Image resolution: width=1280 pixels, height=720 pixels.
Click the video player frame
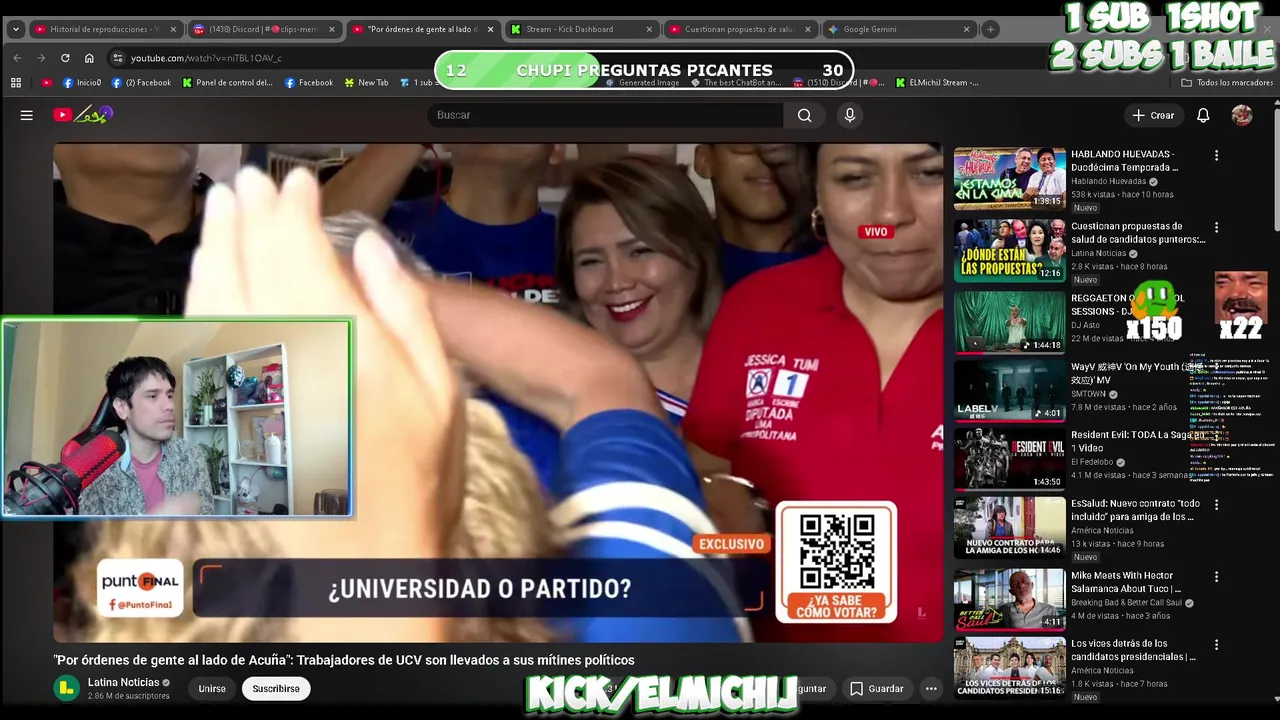498,392
